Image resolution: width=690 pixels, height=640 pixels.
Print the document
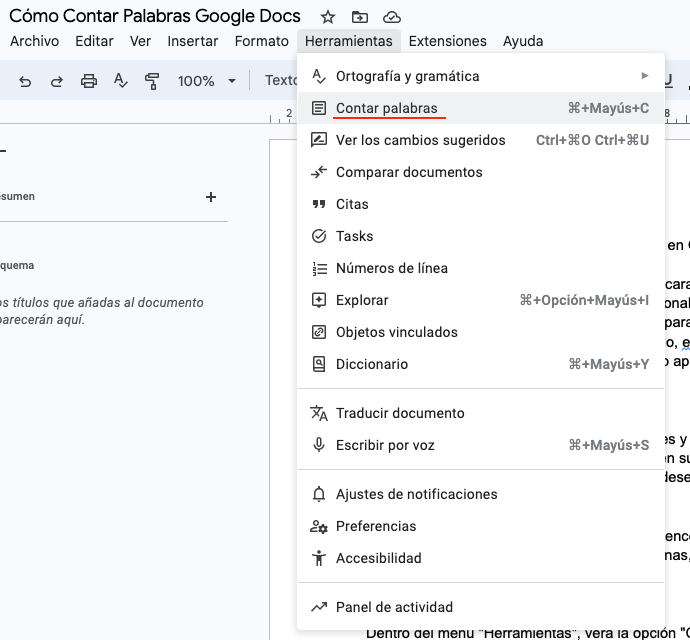tap(89, 81)
